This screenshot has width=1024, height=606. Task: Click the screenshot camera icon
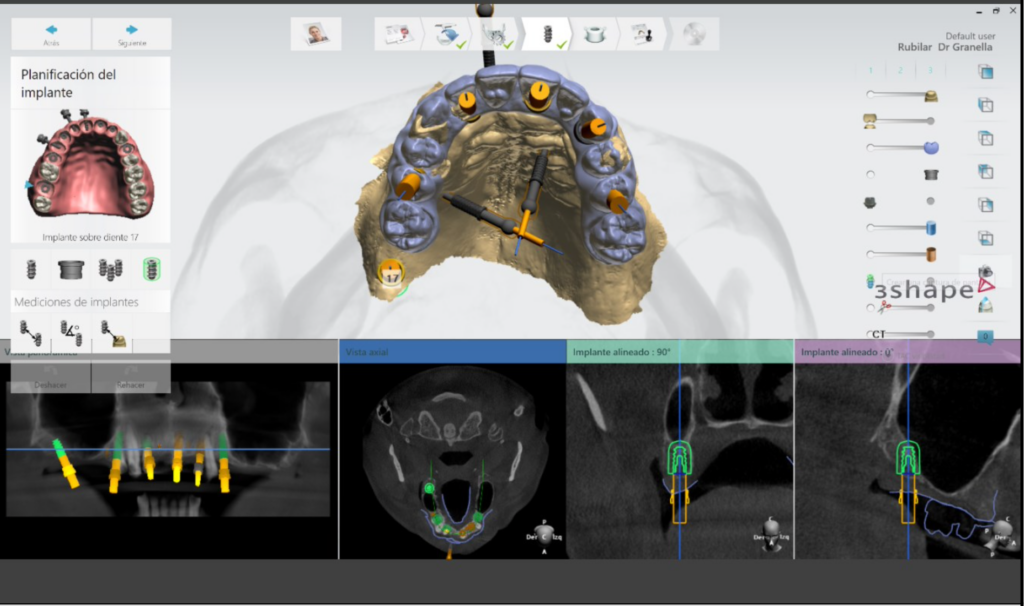click(x=985, y=271)
